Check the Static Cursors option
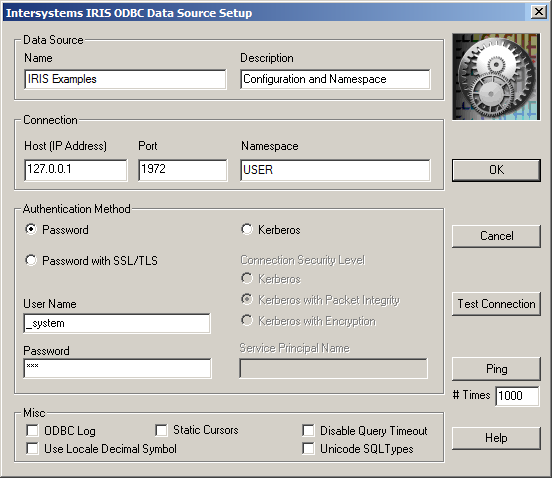The height and width of the screenshot is (478, 552). 161,430
